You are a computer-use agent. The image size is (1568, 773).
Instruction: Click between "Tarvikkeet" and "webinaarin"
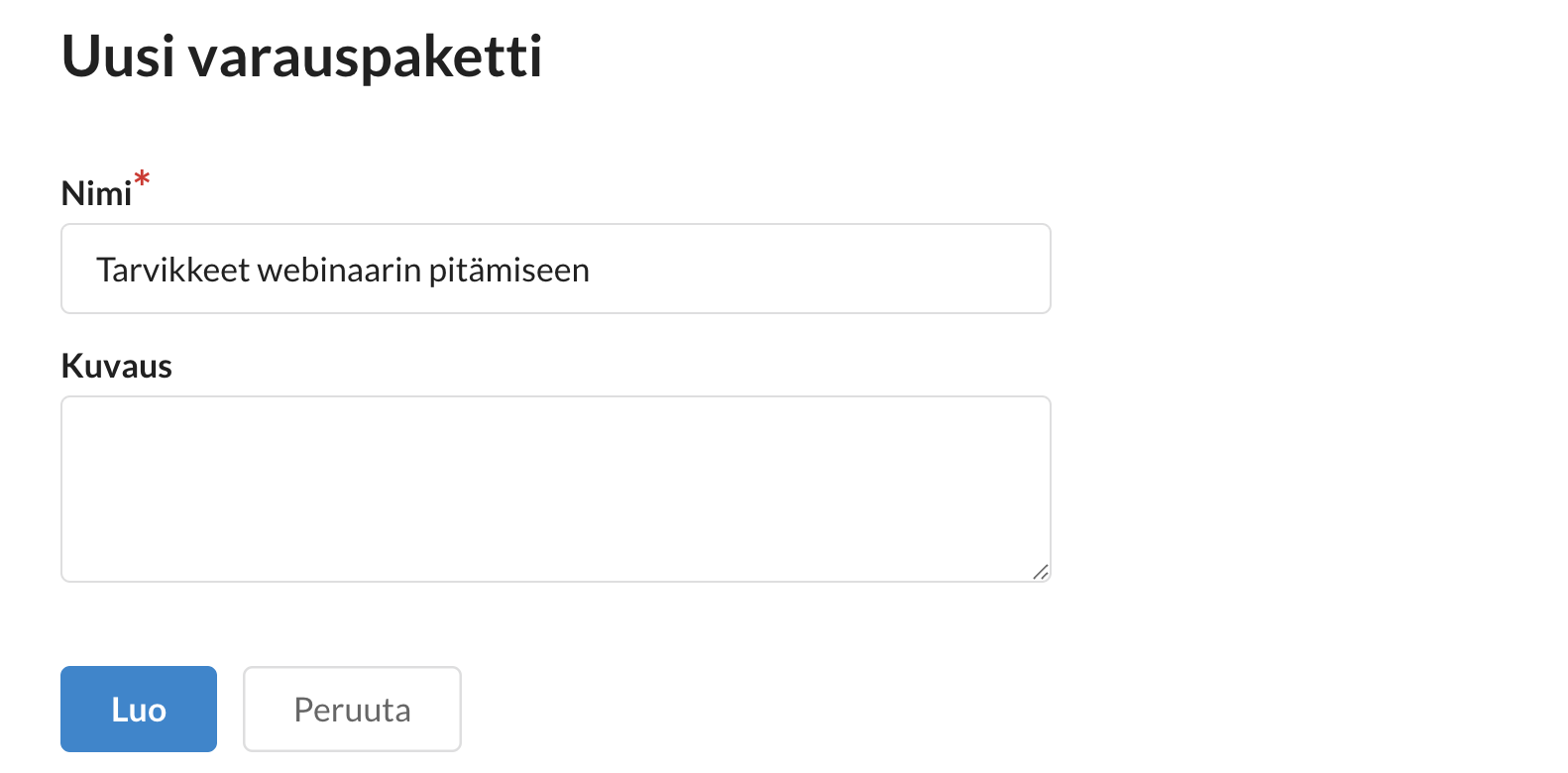[x=254, y=271]
